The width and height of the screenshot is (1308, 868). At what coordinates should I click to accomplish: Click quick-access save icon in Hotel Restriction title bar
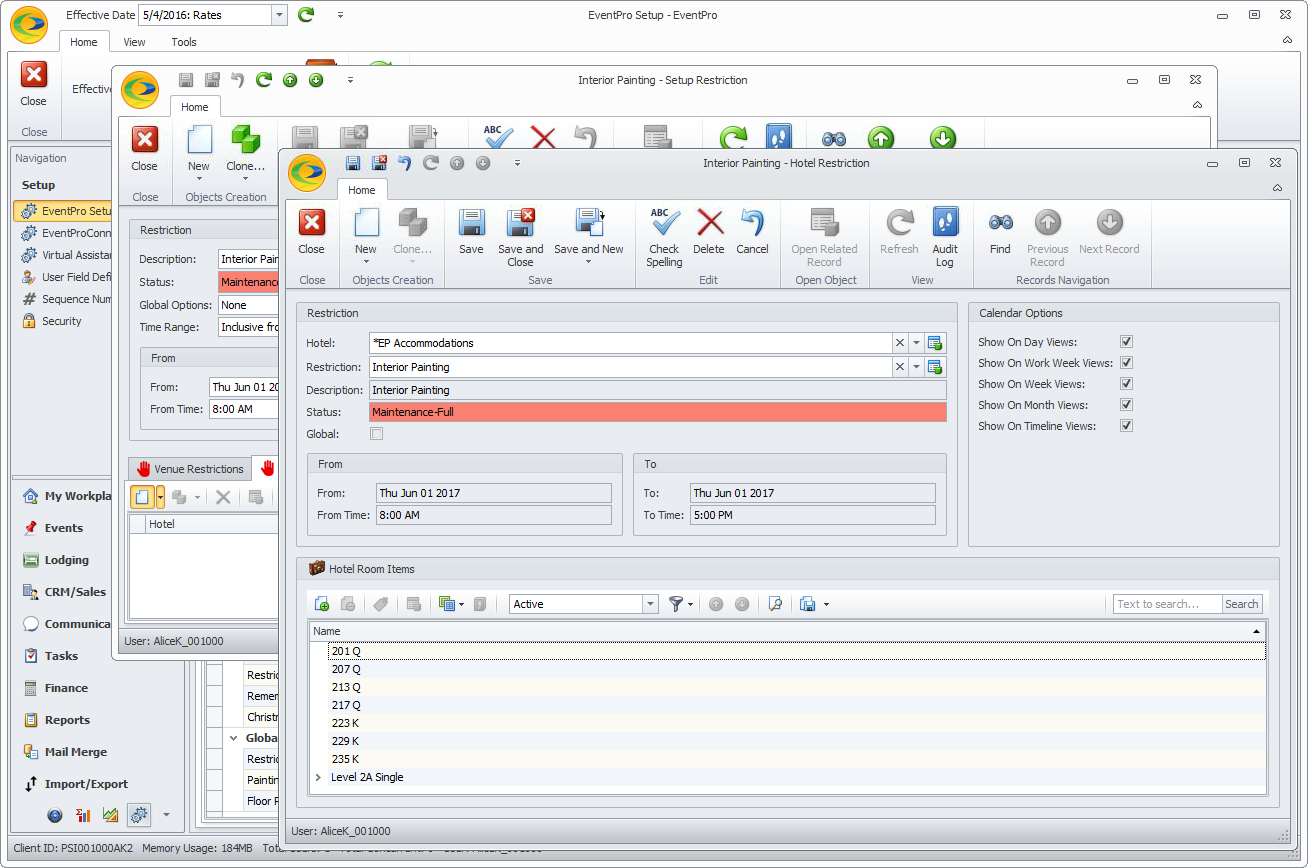pyautogui.click(x=353, y=163)
